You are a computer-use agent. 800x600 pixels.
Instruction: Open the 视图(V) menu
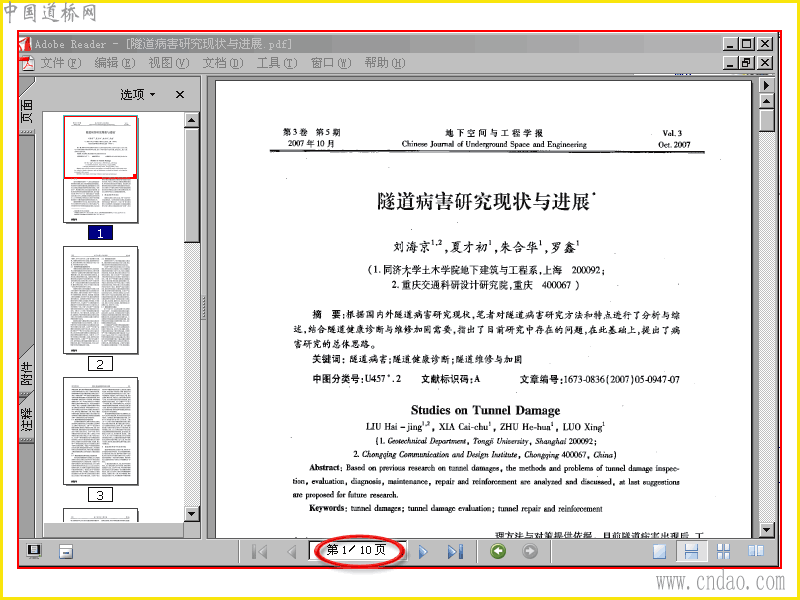tap(169, 63)
